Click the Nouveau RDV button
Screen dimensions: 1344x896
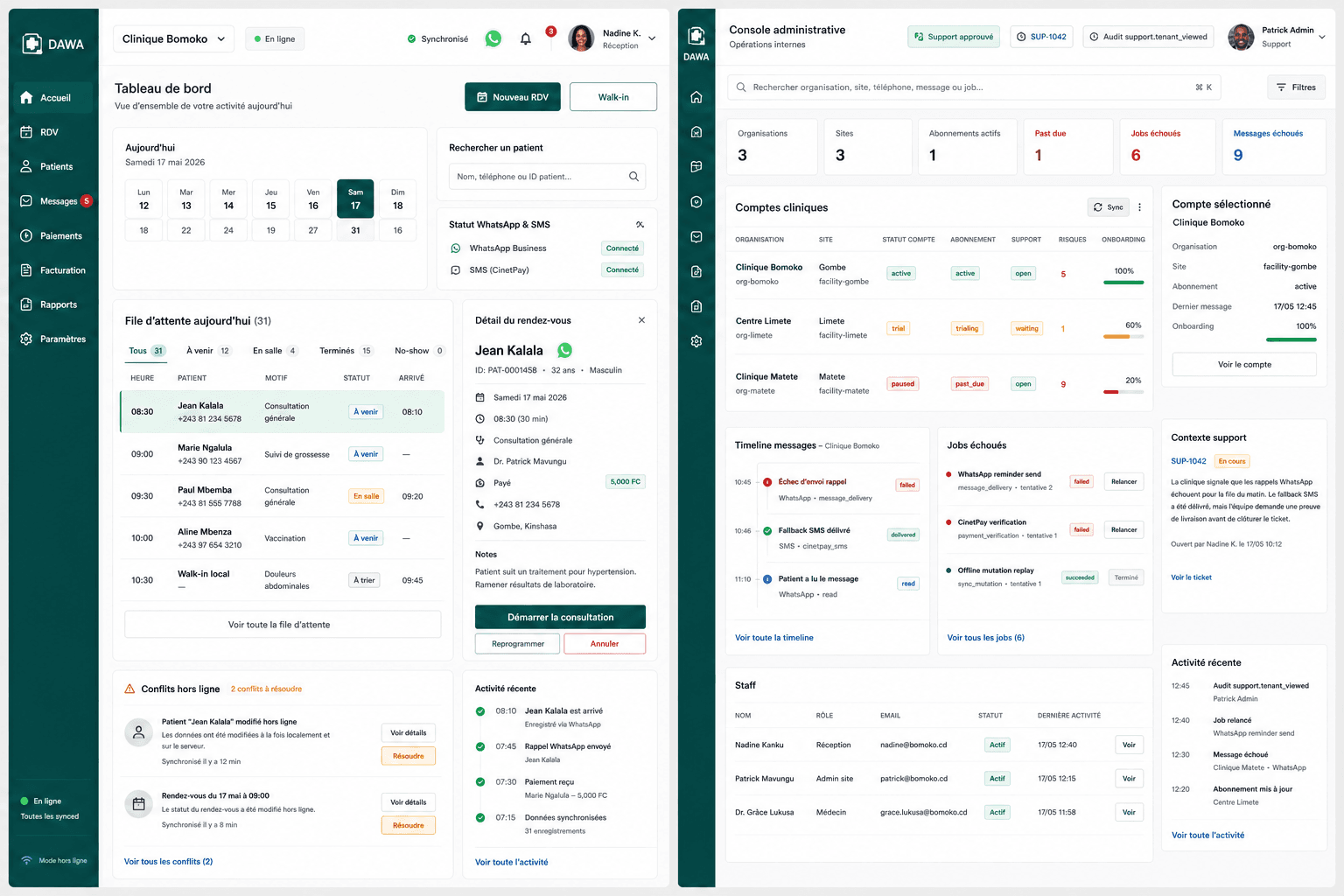[x=513, y=97]
